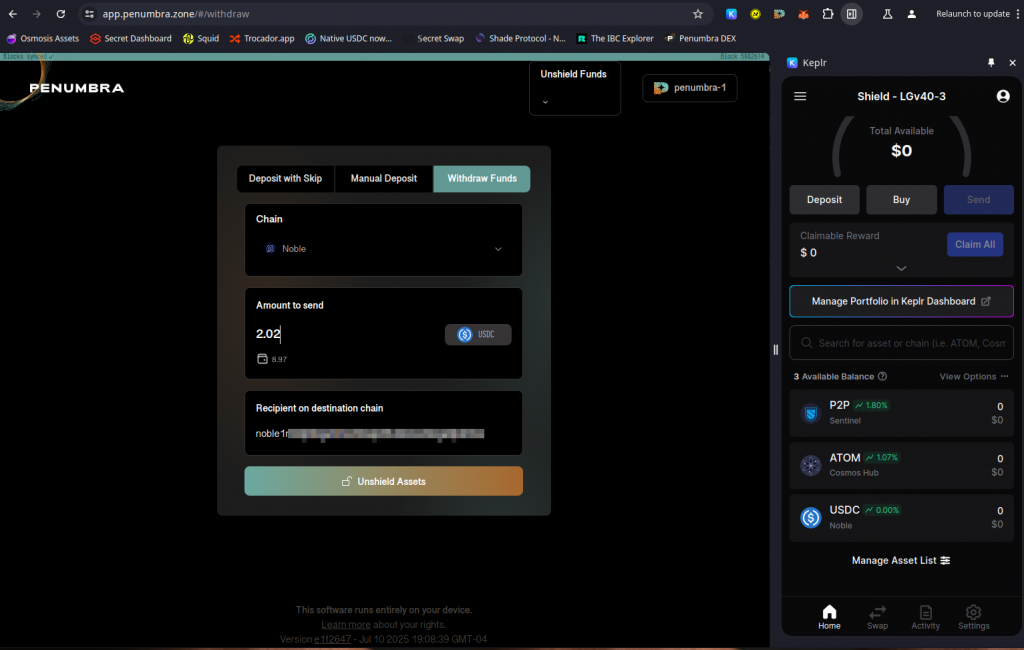Reload the Penumbra page
This screenshot has height=650, width=1024.
[61, 14]
